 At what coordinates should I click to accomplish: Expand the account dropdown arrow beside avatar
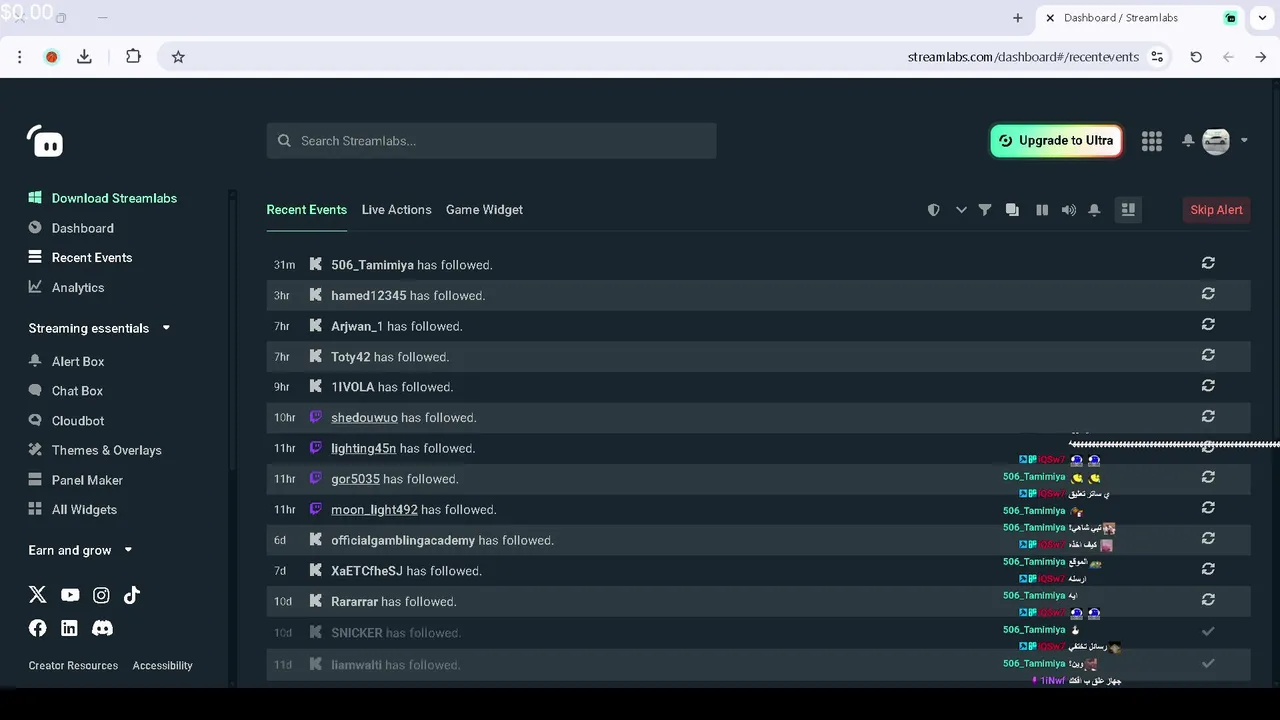point(1244,141)
